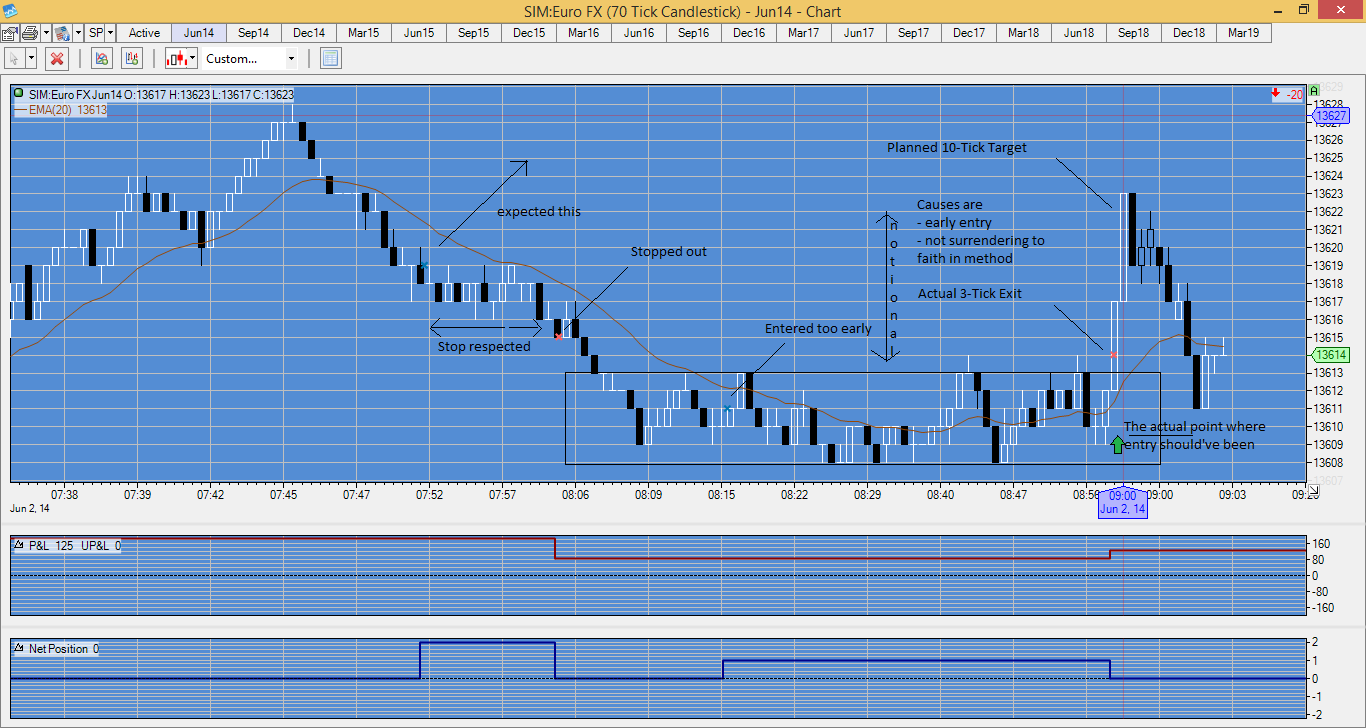Click the data source globe icon
The image size is (1366, 728).
pos(61,33)
